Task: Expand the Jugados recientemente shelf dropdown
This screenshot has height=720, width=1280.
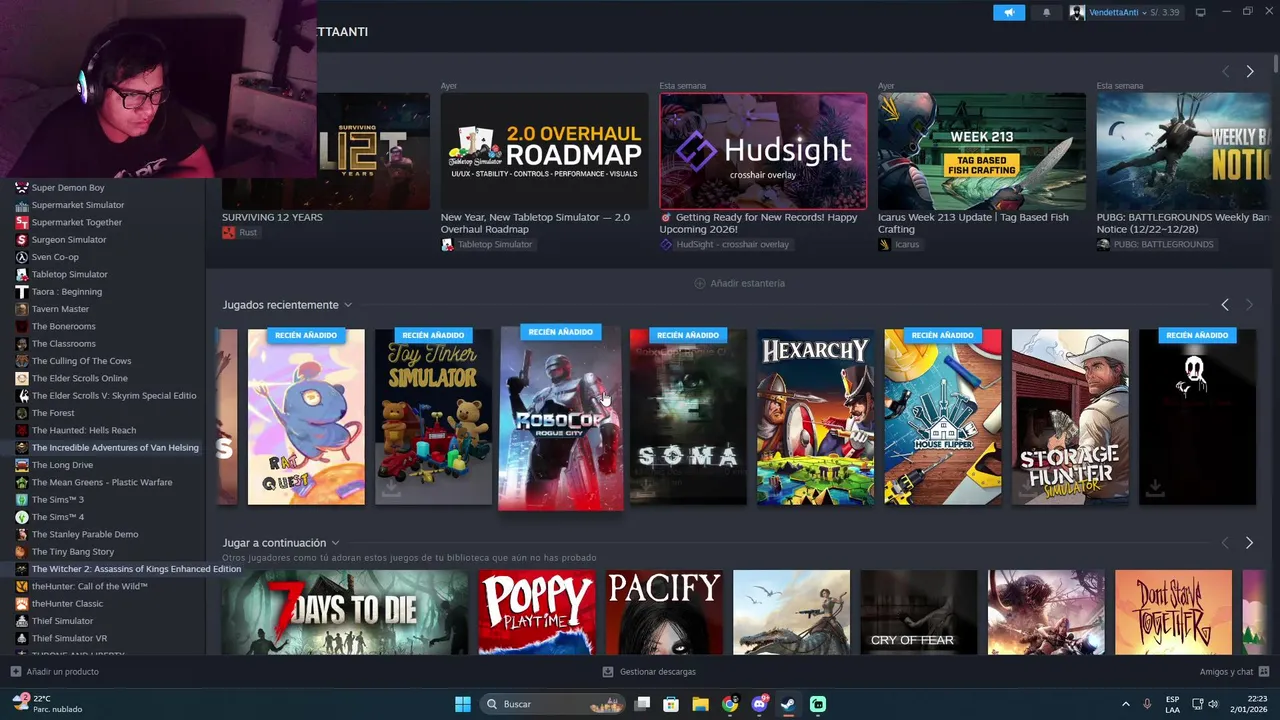Action: pos(348,305)
